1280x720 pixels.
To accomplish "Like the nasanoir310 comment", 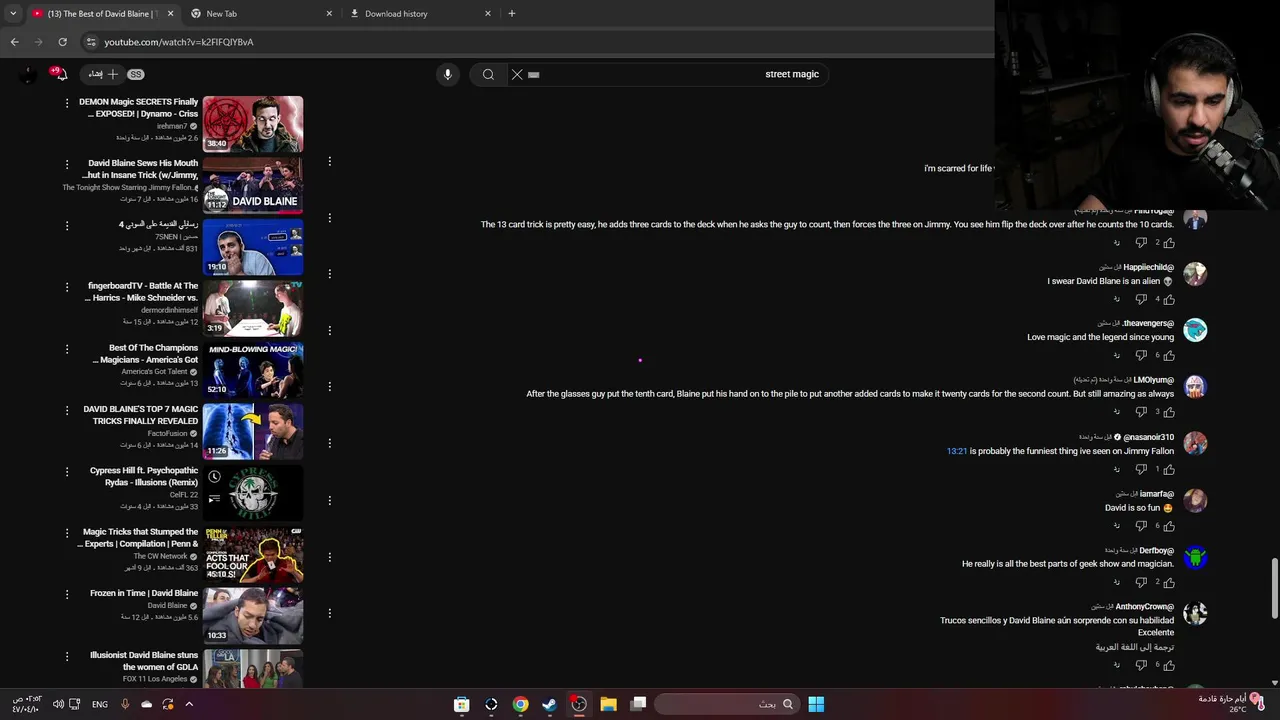I will point(1169,469).
